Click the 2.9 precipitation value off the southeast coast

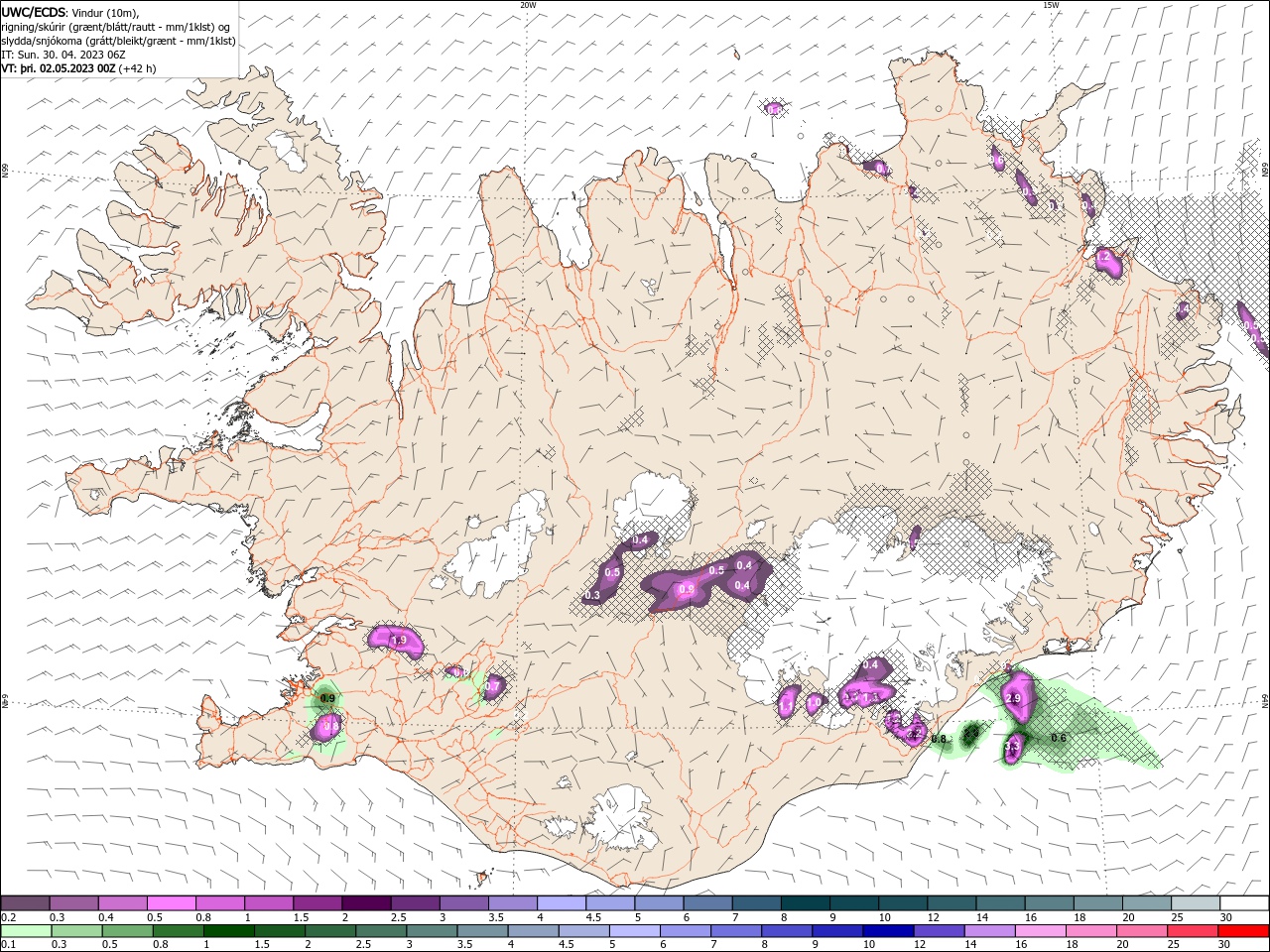1013,698
